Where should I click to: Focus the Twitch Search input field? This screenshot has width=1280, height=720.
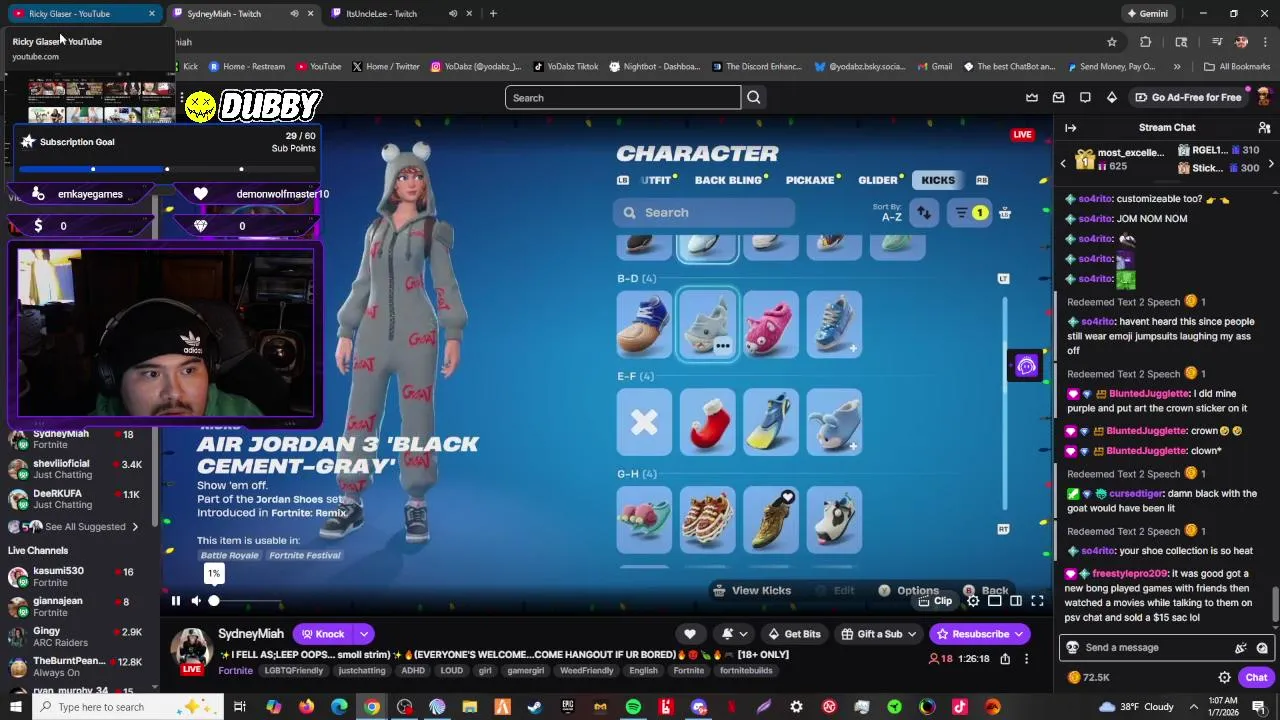tap(623, 98)
